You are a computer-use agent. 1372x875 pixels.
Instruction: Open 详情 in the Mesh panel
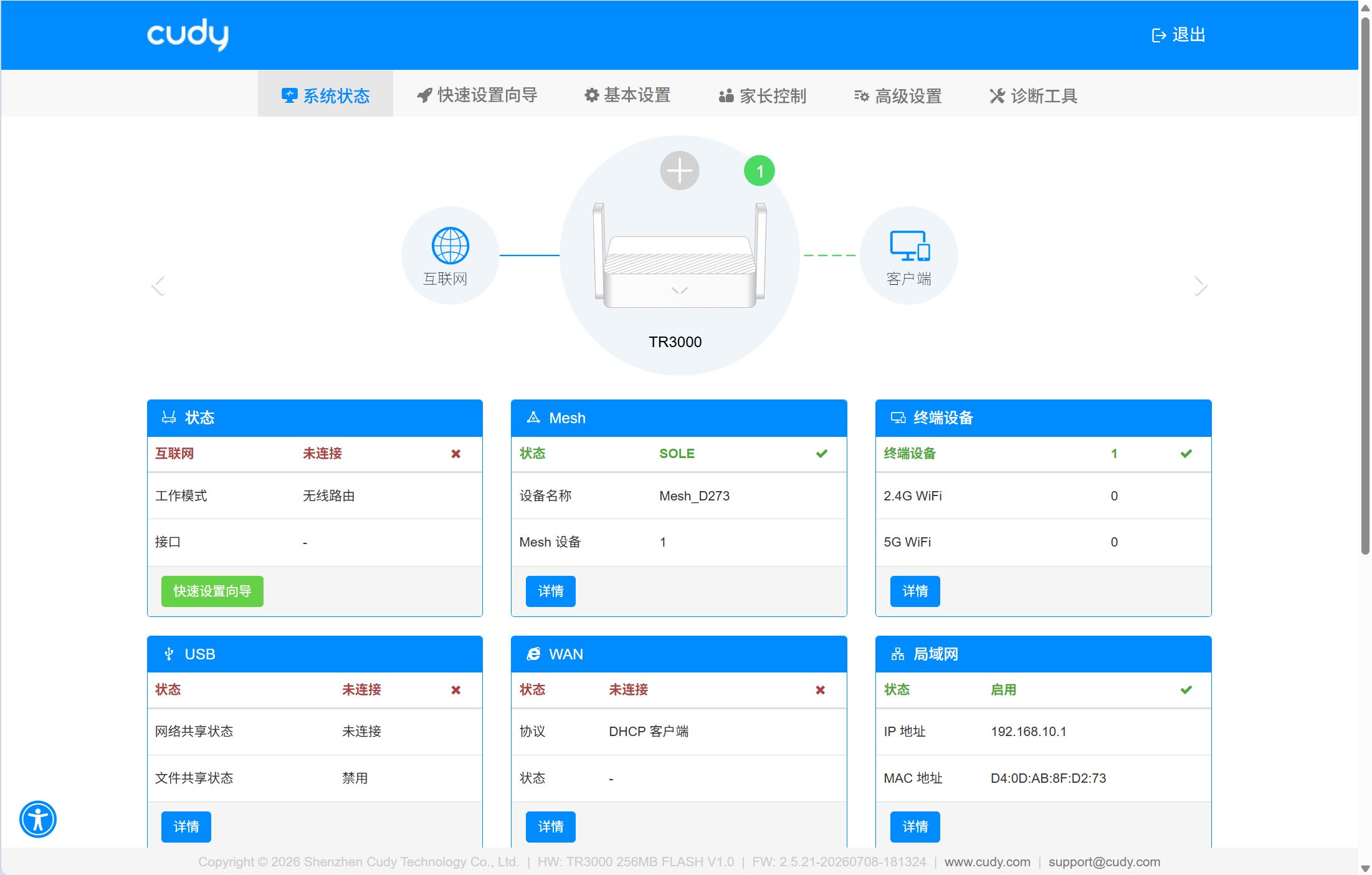click(x=551, y=591)
